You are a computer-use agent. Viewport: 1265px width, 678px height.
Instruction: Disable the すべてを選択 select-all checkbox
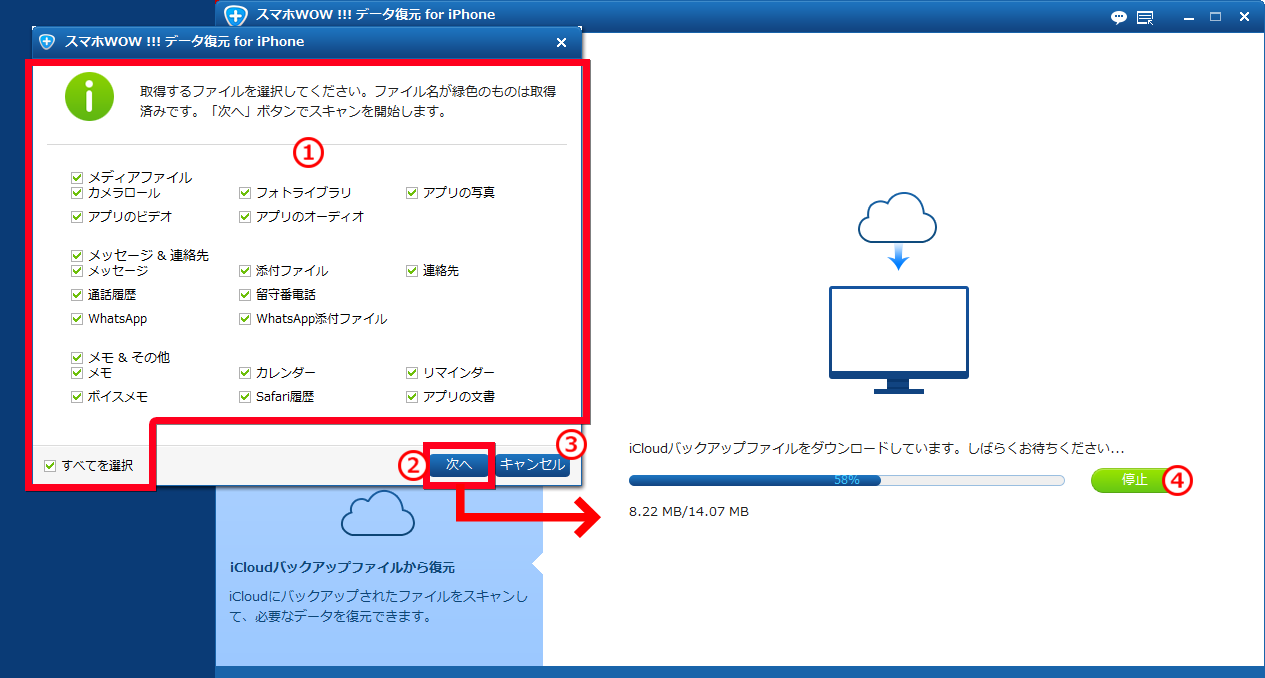[48, 466]
